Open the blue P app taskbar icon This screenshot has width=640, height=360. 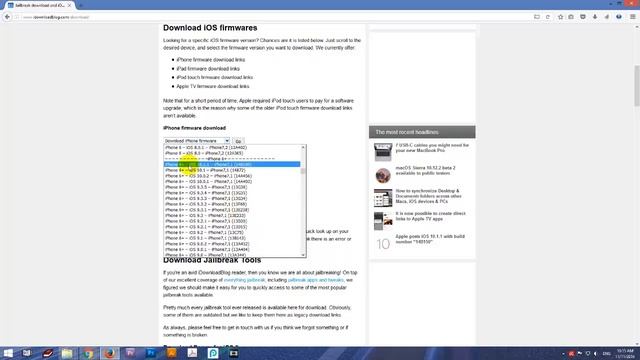pos(213,353)
